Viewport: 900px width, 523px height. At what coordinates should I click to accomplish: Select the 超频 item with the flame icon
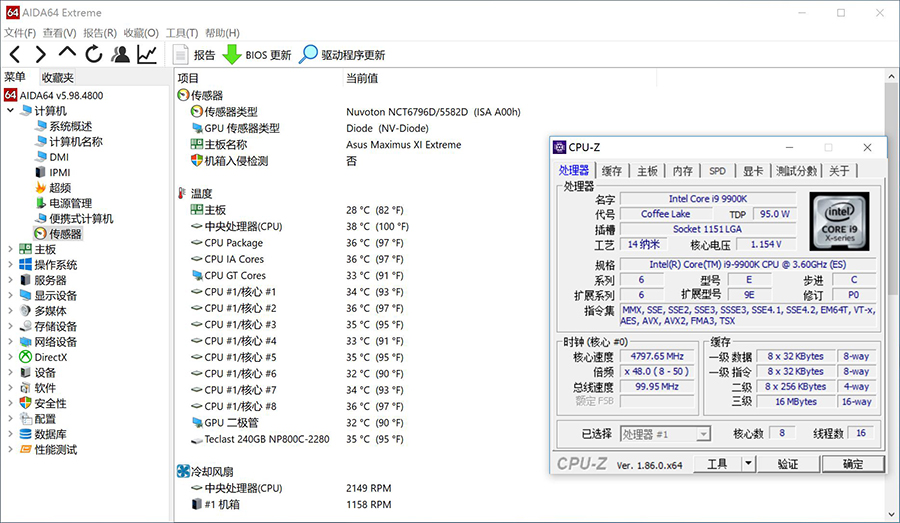pos(59,188)
